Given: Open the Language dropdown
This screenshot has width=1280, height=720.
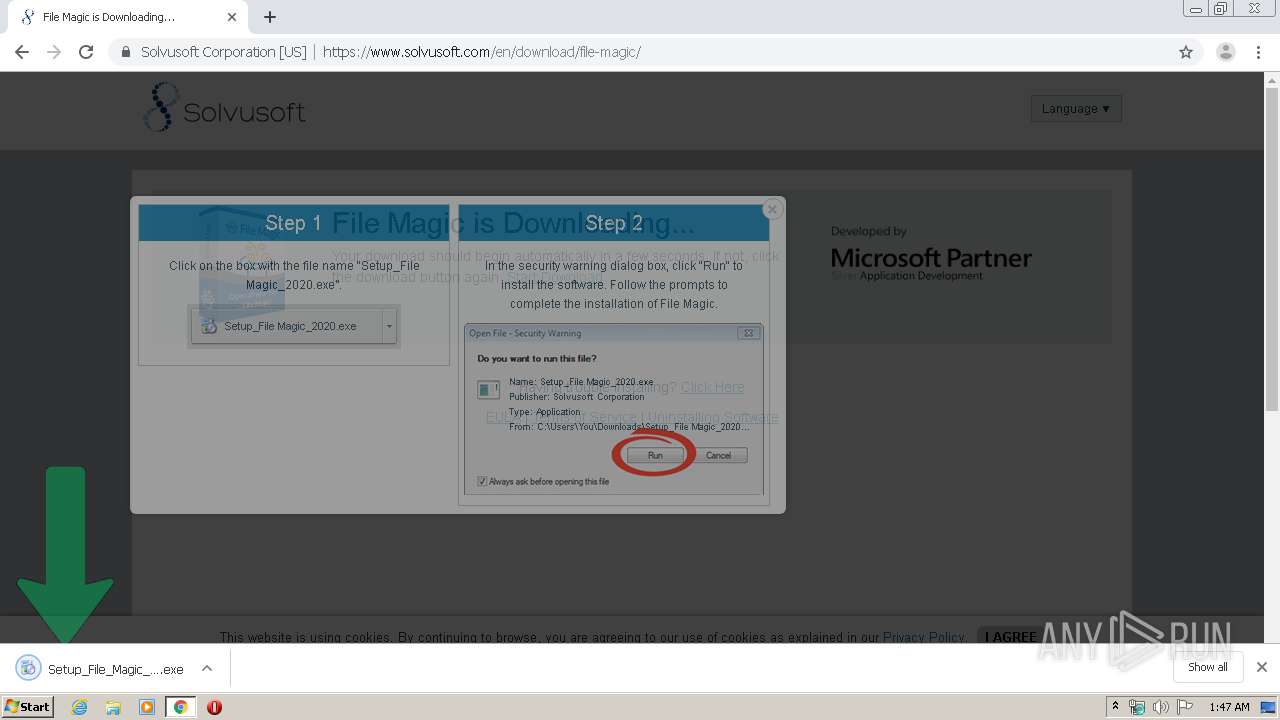Looking at the screenshot, I should [x=1076, y=108].
